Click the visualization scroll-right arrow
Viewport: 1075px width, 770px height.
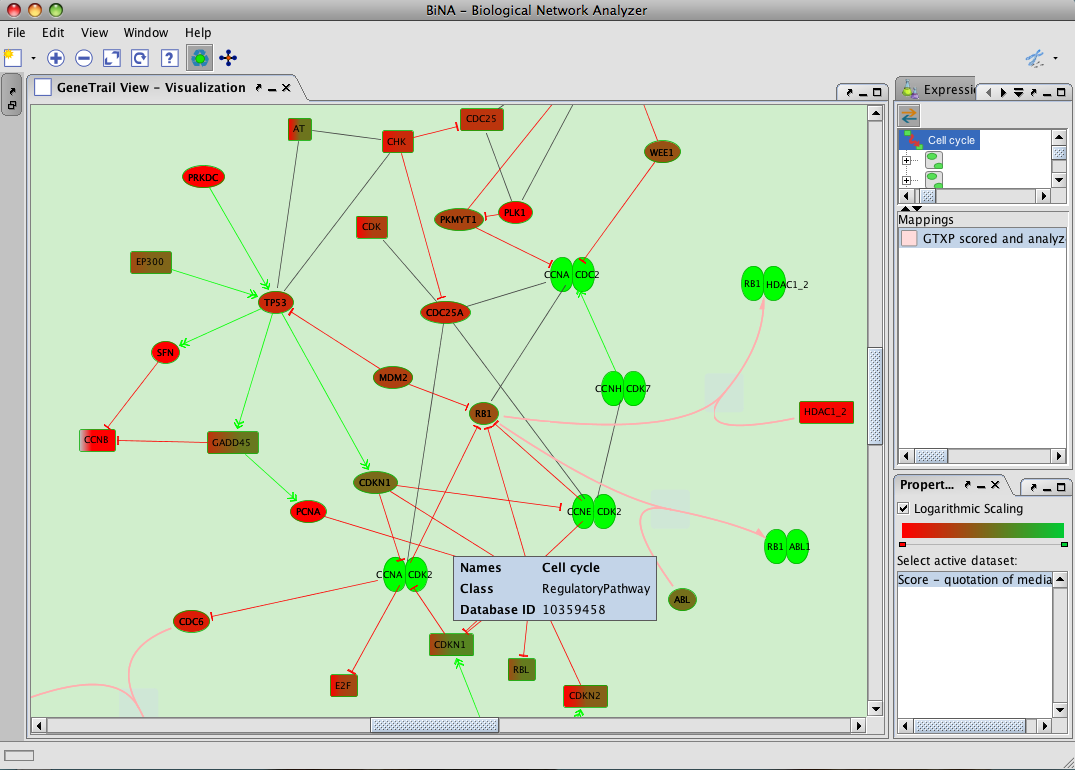coord(858,725)
